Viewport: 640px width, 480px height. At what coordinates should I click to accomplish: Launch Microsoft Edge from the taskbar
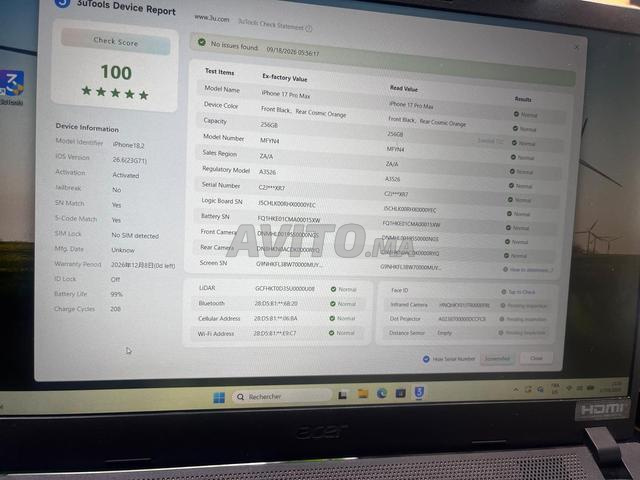(x=382, y=393)
